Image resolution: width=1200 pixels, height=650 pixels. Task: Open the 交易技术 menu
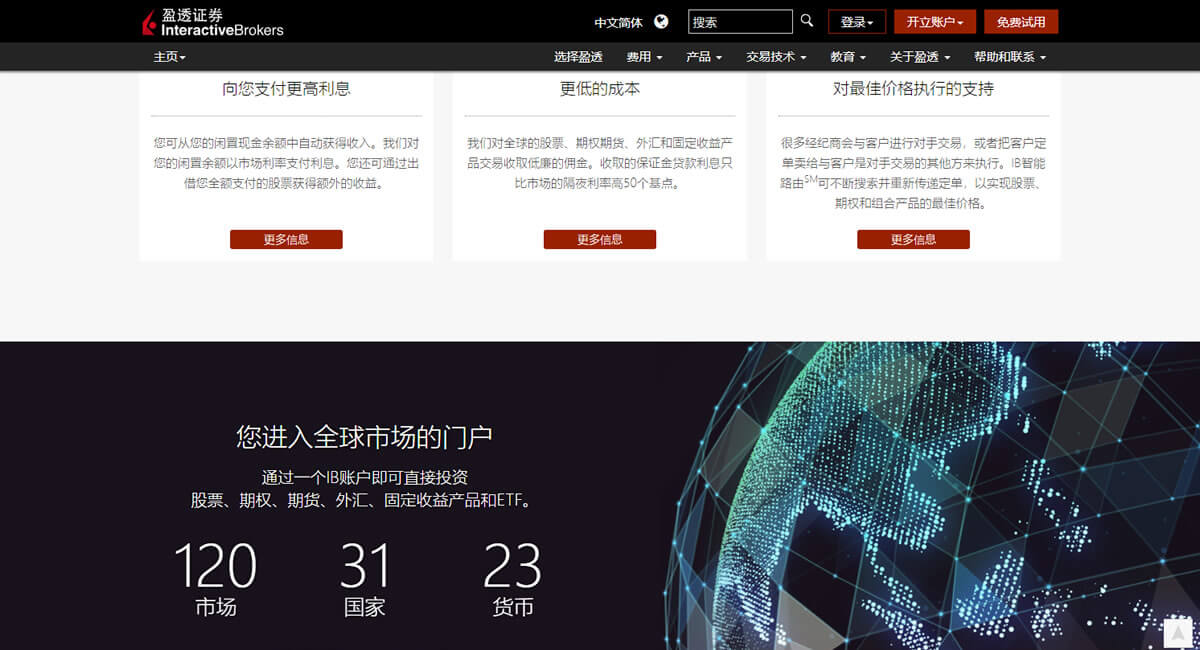(775, 57)
